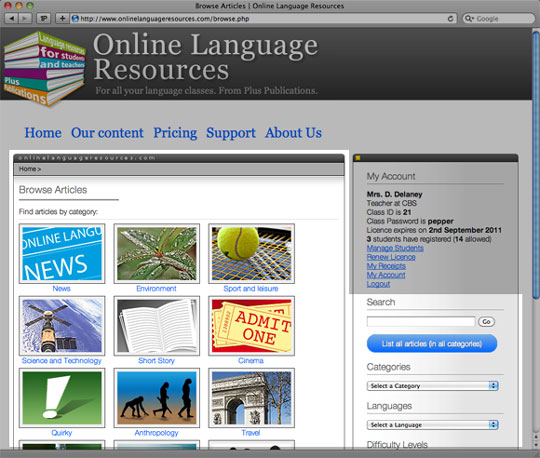Click the Licence expires on 2nd September 2011 text

[434, 230]
